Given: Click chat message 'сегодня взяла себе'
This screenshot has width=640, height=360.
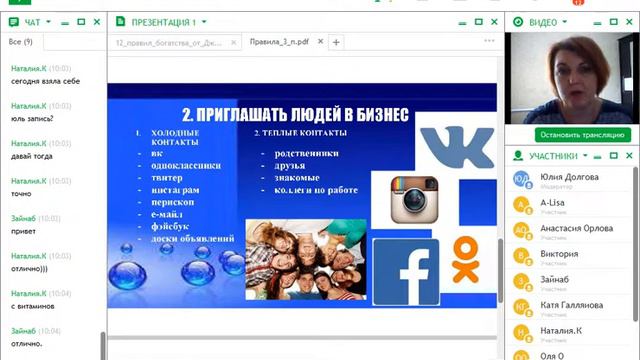Looking at the screenshot, I should pyautogui.click(x=45, y=81).
